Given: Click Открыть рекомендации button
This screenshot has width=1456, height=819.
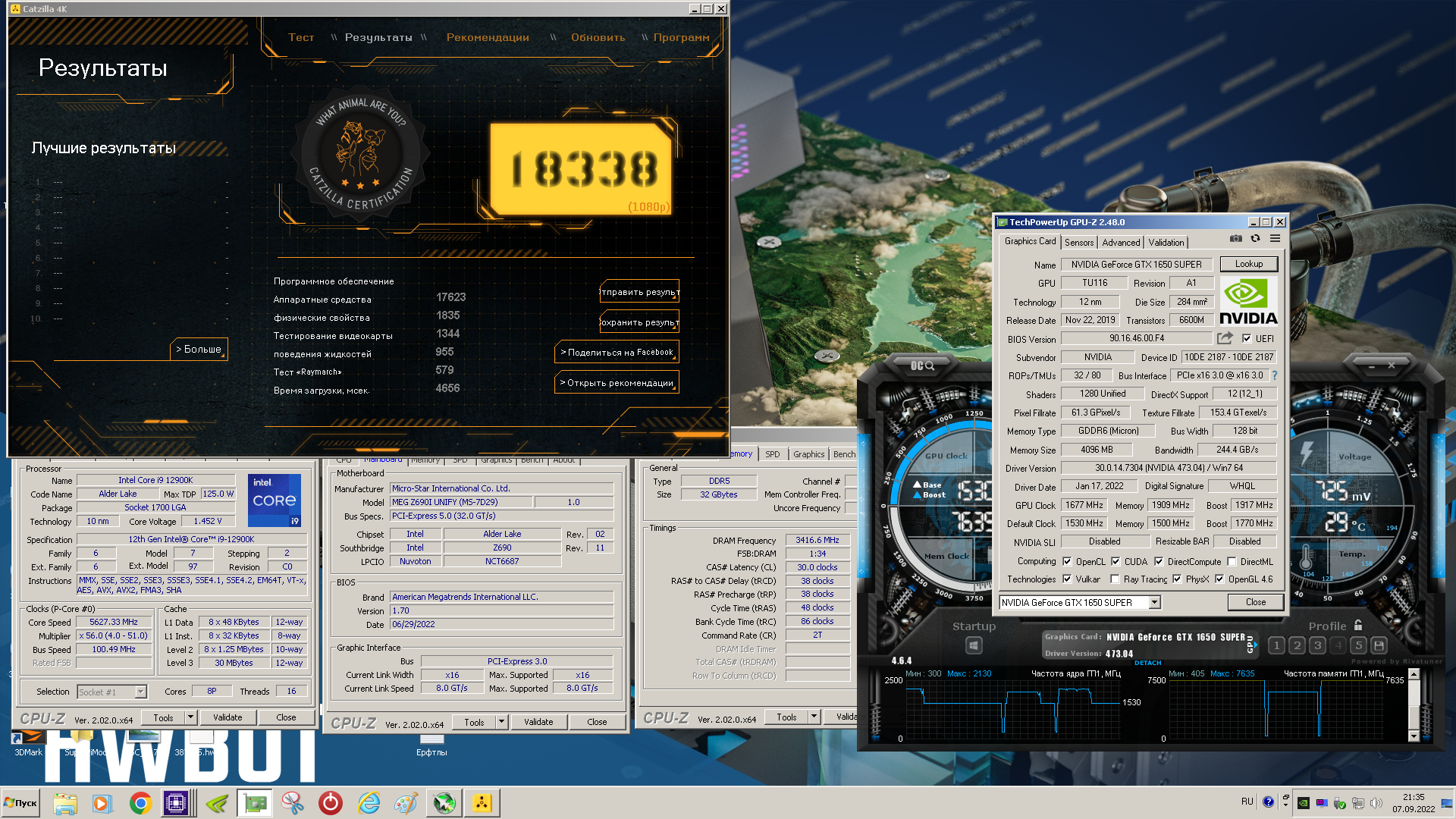Looking at the screenshot, I should [x=617, y=383].
